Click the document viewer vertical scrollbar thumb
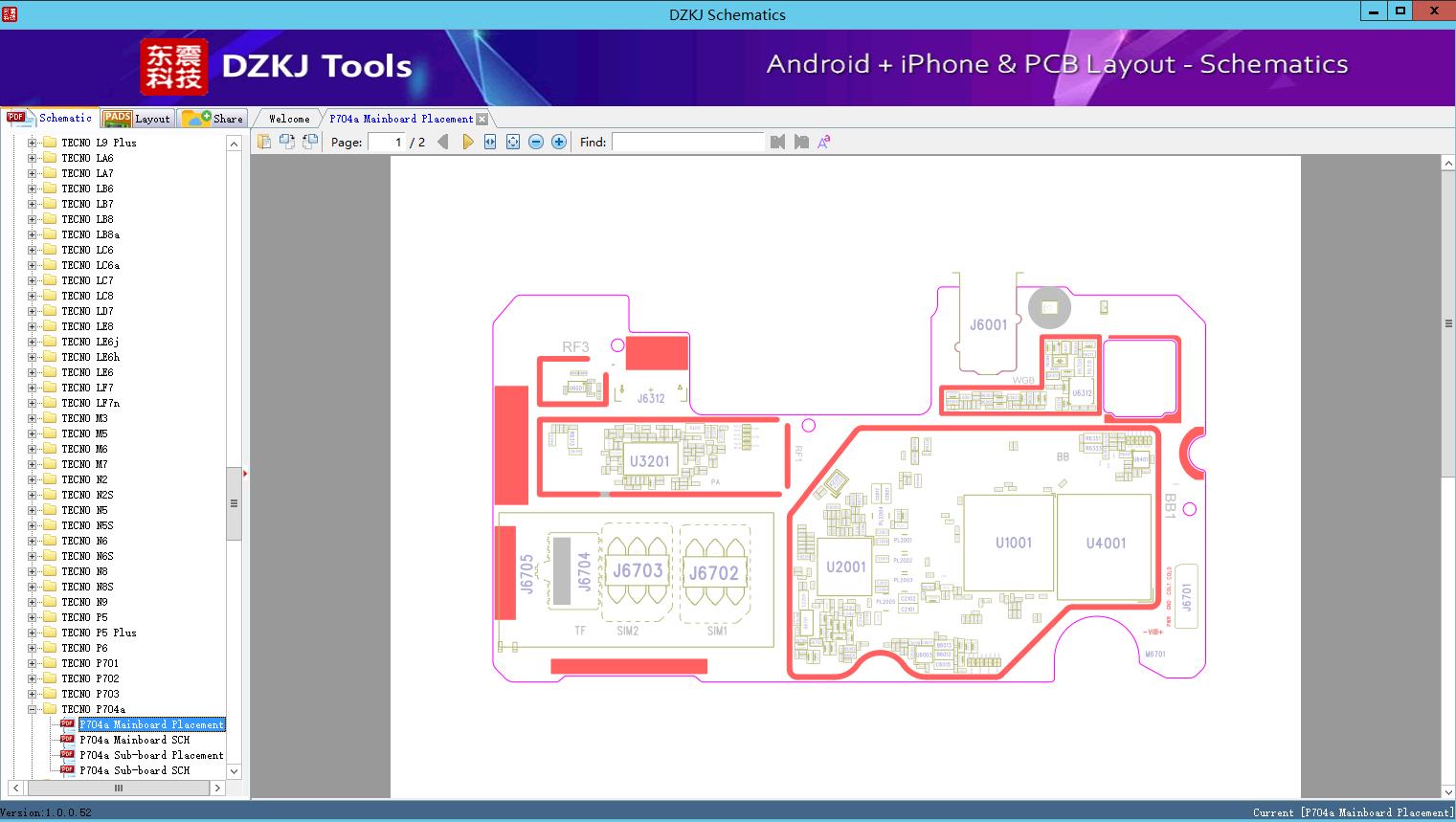This screenshot has height=822, width=1456. pos(1448,324)
